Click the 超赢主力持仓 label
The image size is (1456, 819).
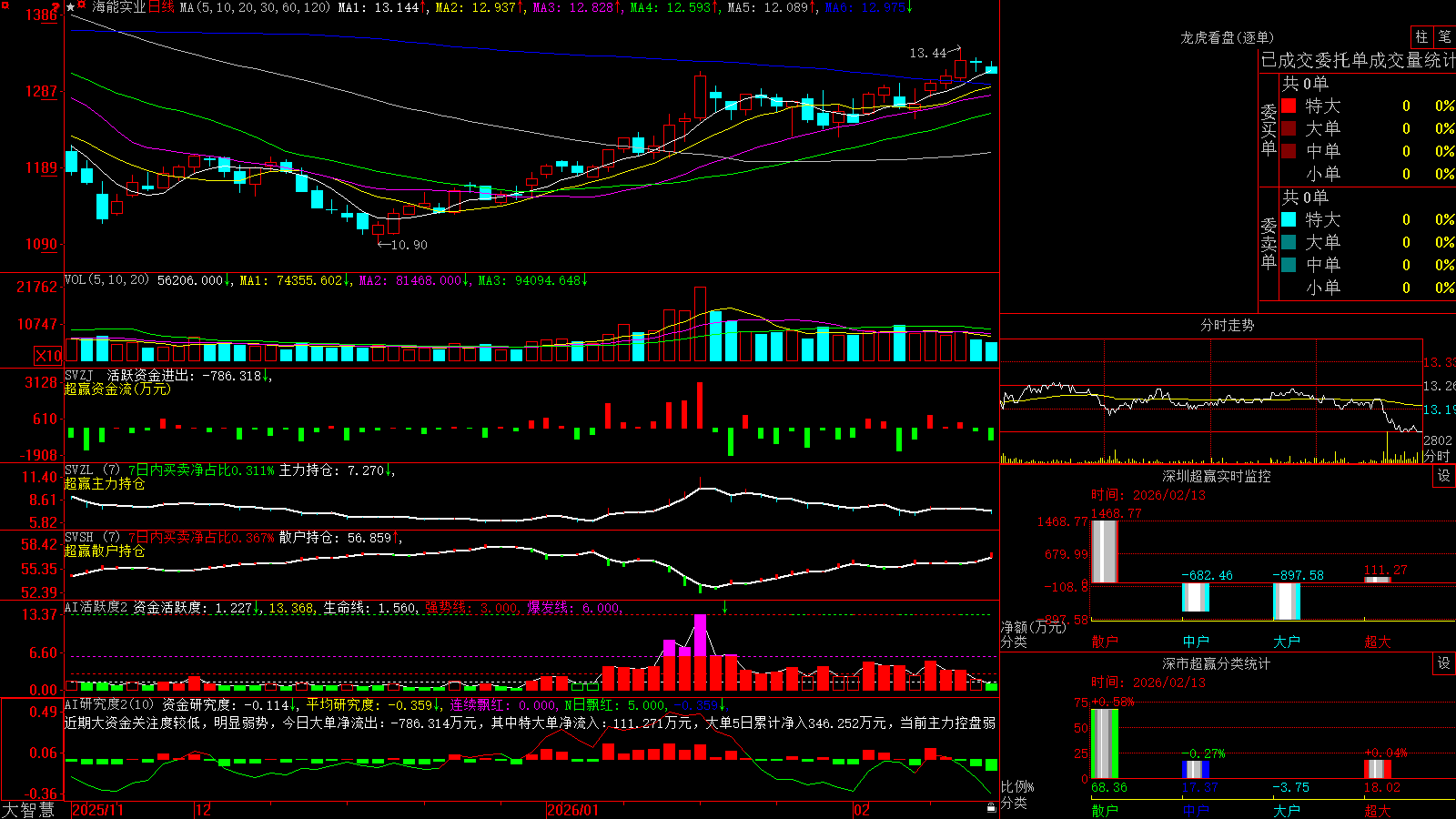(105, 483)
